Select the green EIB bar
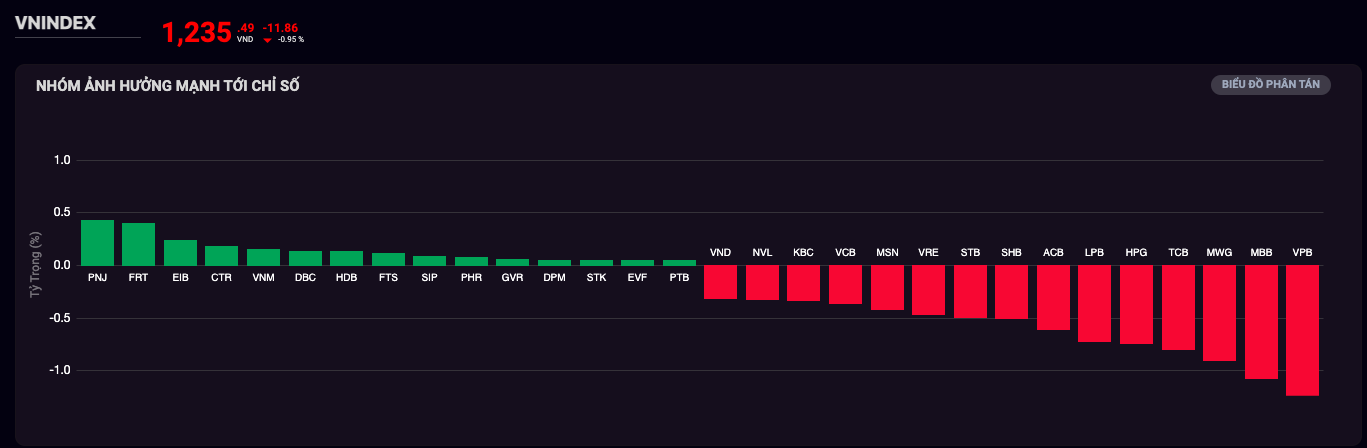This screenshot has height=448, width=1367. 180,252
